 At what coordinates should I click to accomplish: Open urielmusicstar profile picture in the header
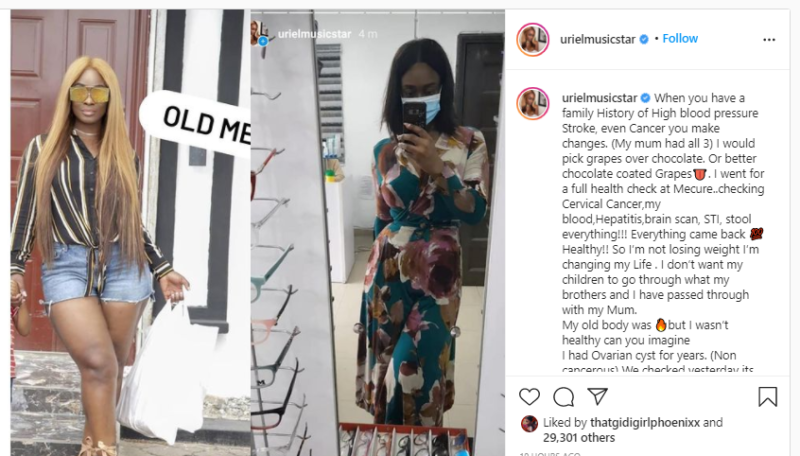click(533, 39)
